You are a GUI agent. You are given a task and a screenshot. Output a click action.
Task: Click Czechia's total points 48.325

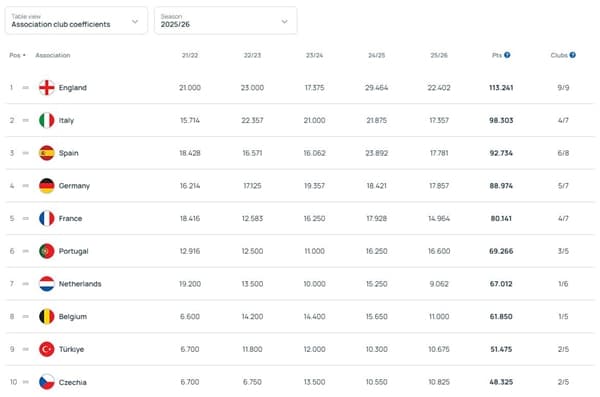501,382
